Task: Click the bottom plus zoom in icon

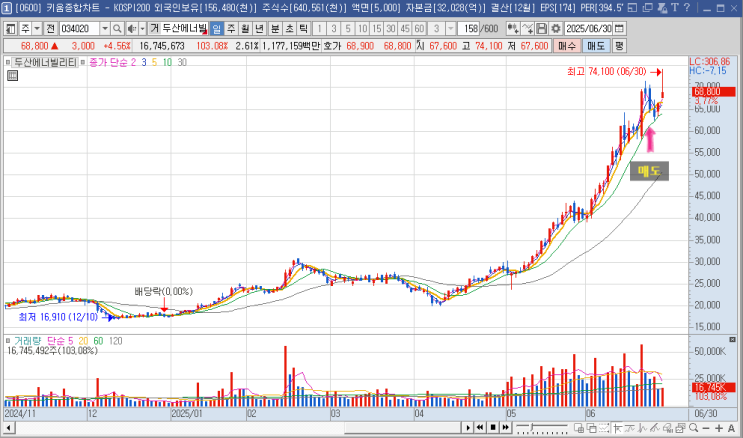Action: (x=719, y=428)
